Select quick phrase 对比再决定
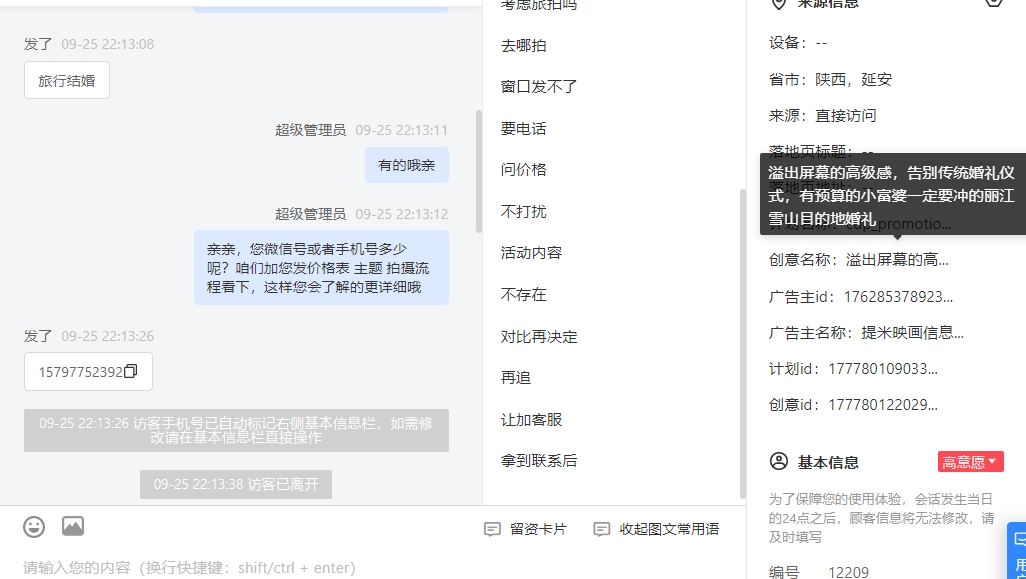Viewport: 1026px width, 579px height. click(539, 336)
